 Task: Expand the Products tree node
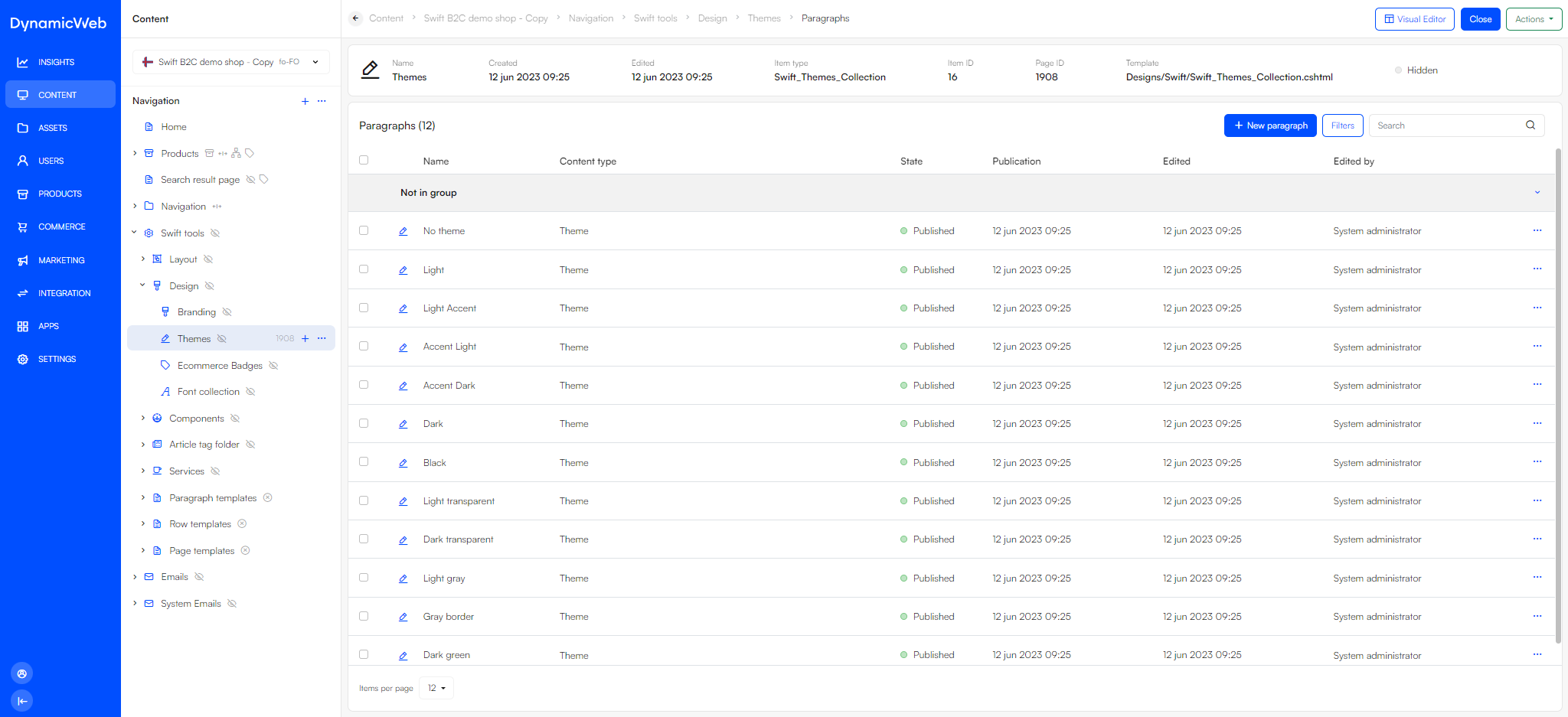coord(135,153)
